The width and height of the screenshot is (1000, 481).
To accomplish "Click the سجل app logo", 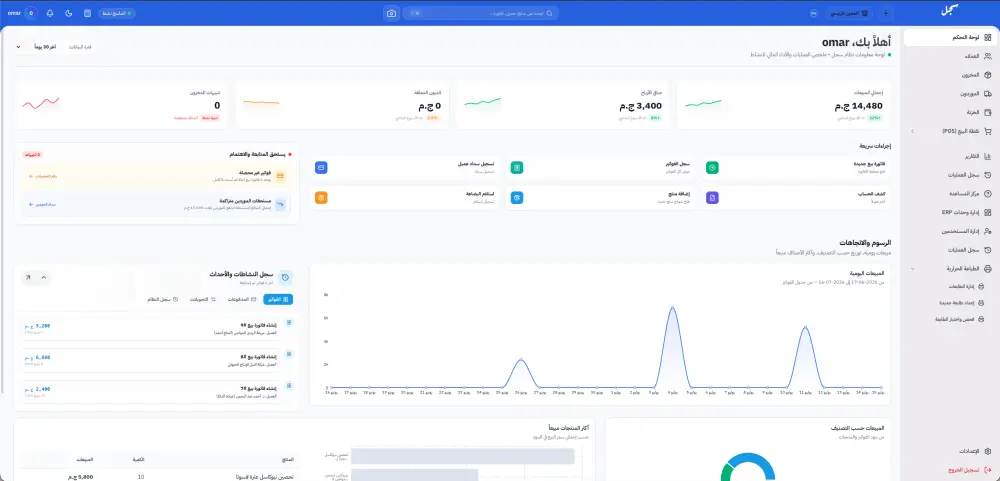I will pyautogui.click(x=950, y=11).
